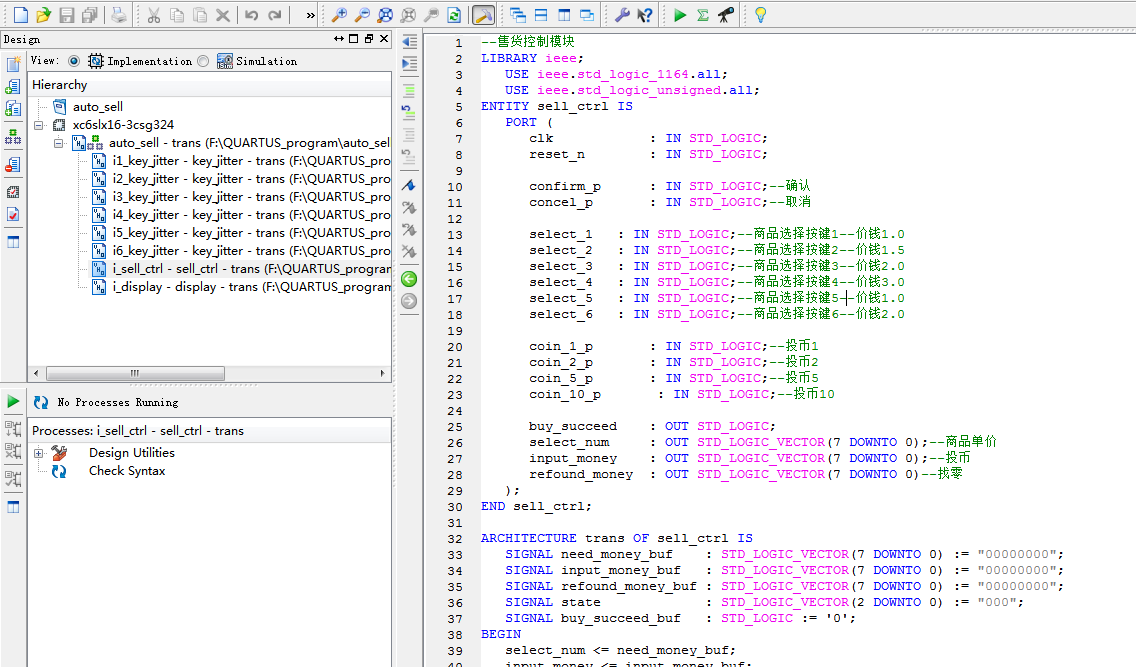Click the Zoom to Full View icon
This screenshot has height=667, width=1136.
coord(385,14)
